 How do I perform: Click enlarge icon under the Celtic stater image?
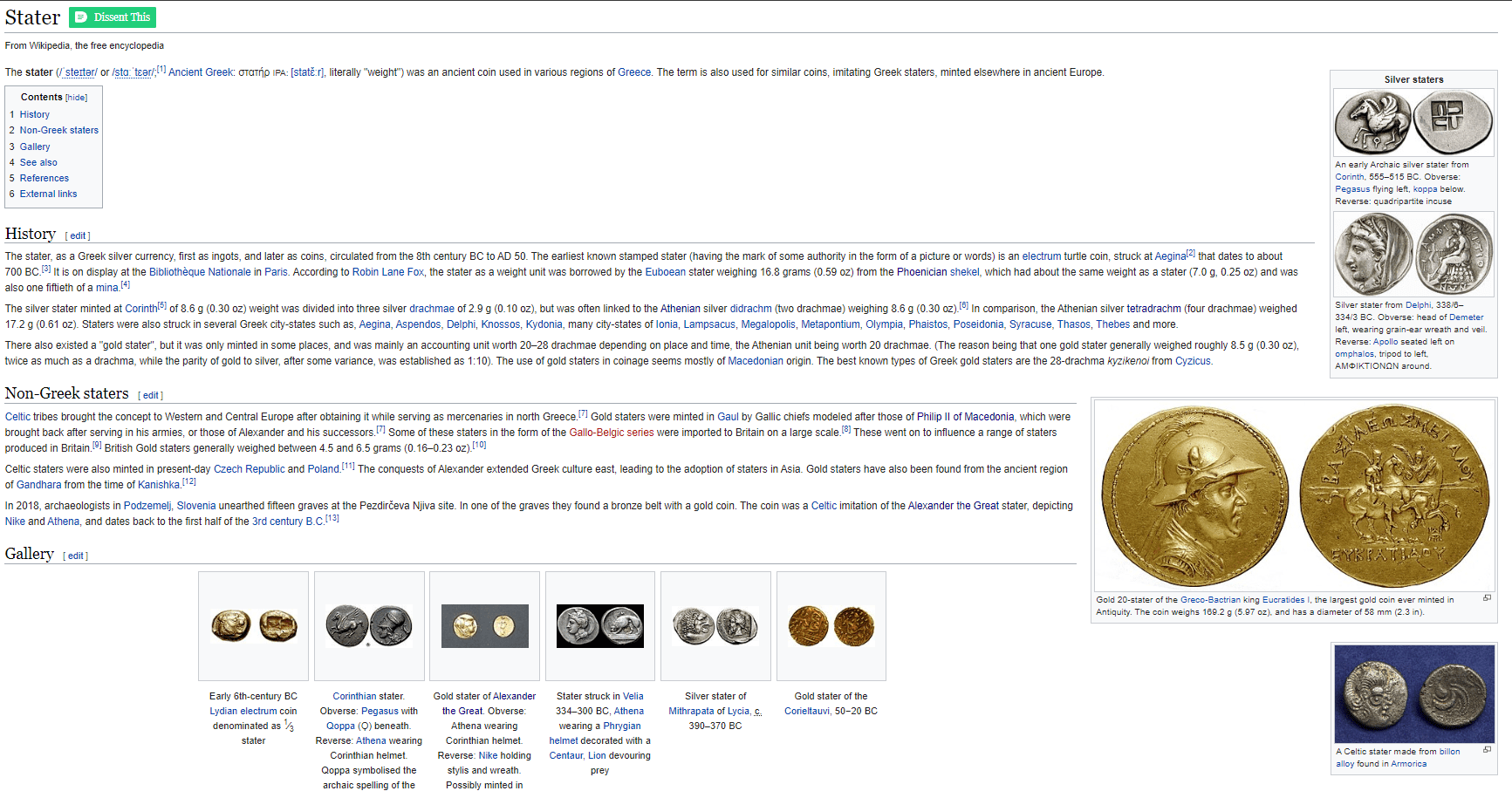click(x=1487, y=750)
